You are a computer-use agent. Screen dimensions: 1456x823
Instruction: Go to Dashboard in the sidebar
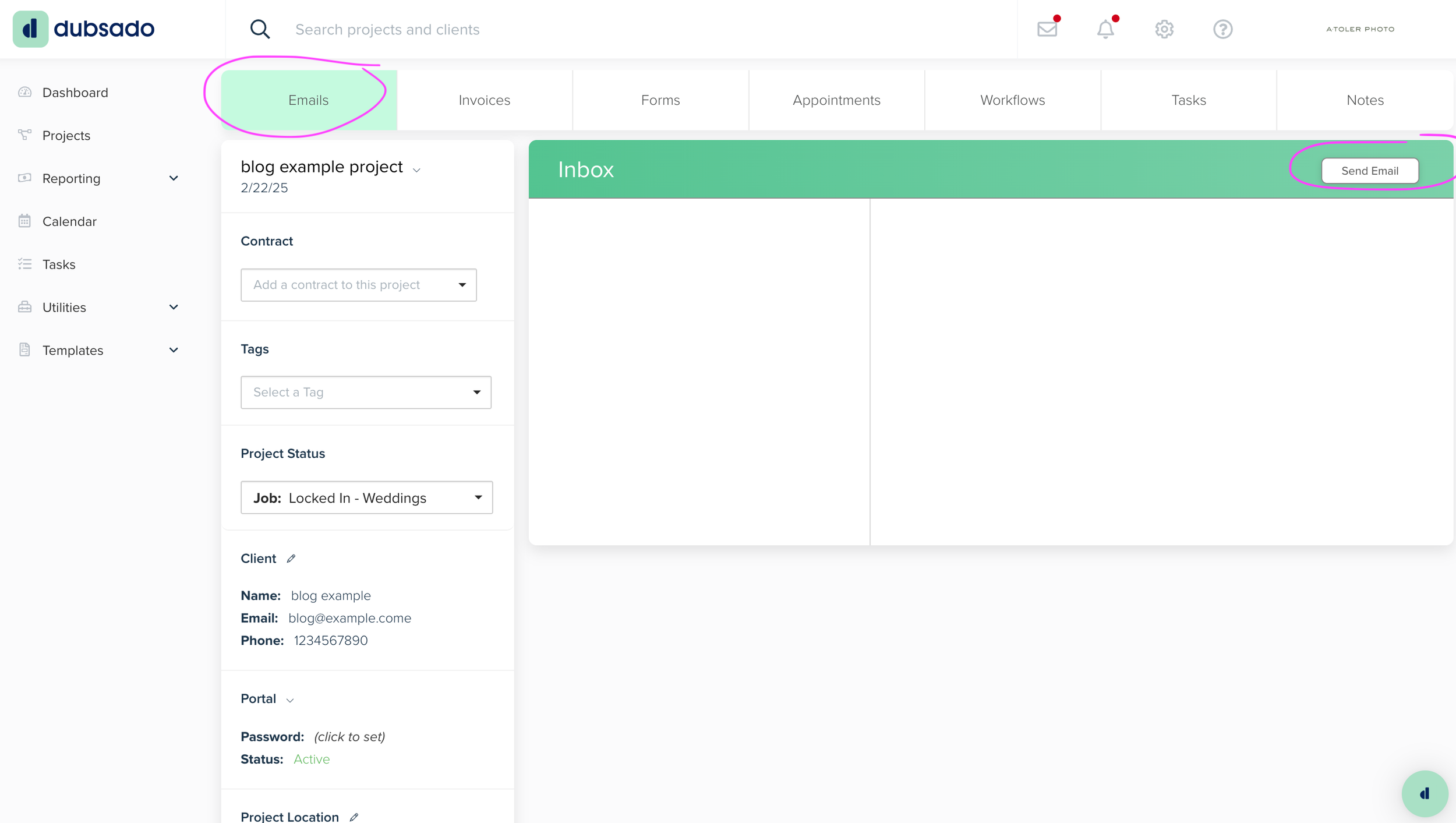75,93
